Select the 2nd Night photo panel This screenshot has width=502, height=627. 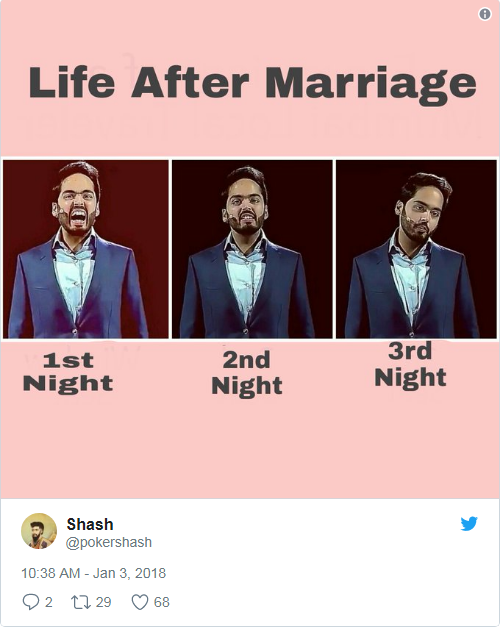coord(252,249)
